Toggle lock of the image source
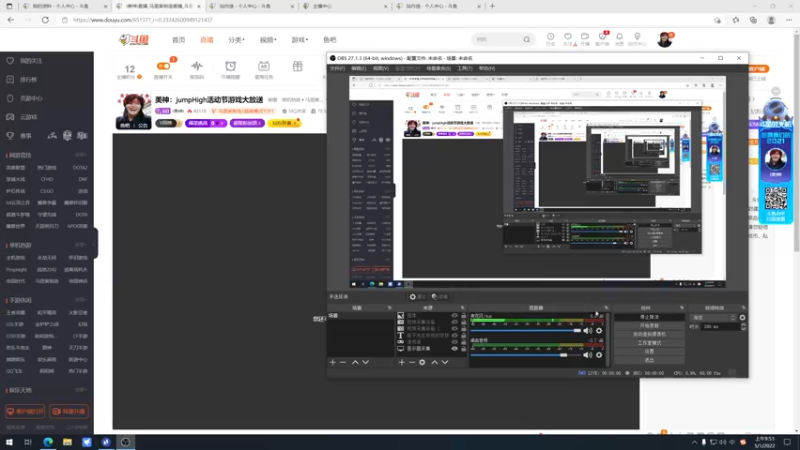Viewport: 800px width, 450px height. (463, 316)
